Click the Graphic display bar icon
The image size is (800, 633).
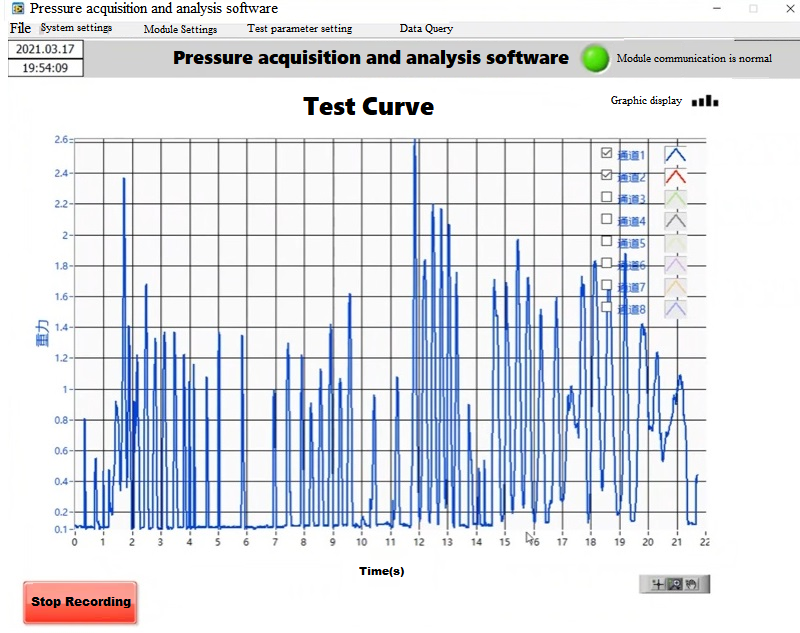[x=705, y=101]
